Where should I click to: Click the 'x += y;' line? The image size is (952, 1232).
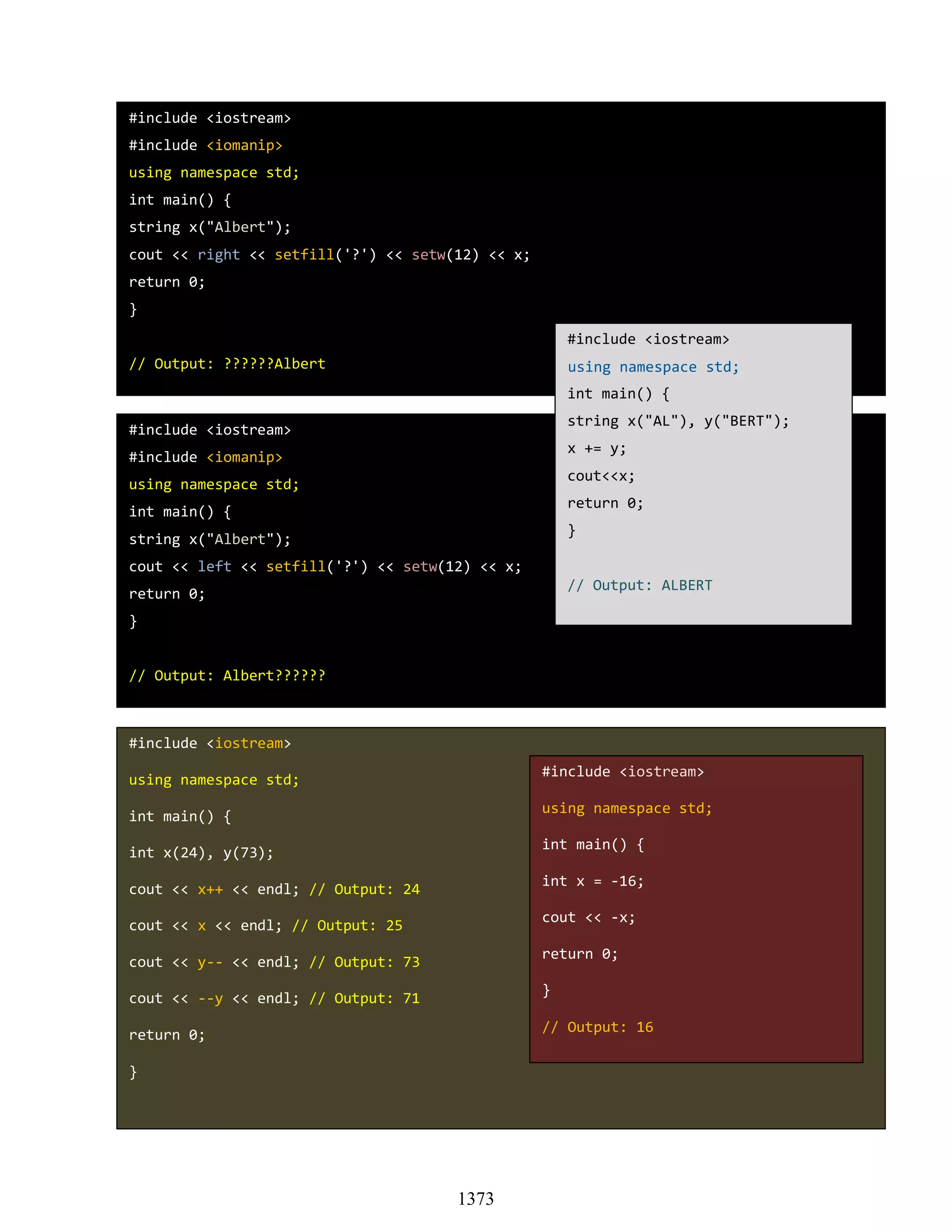(597, 449)
